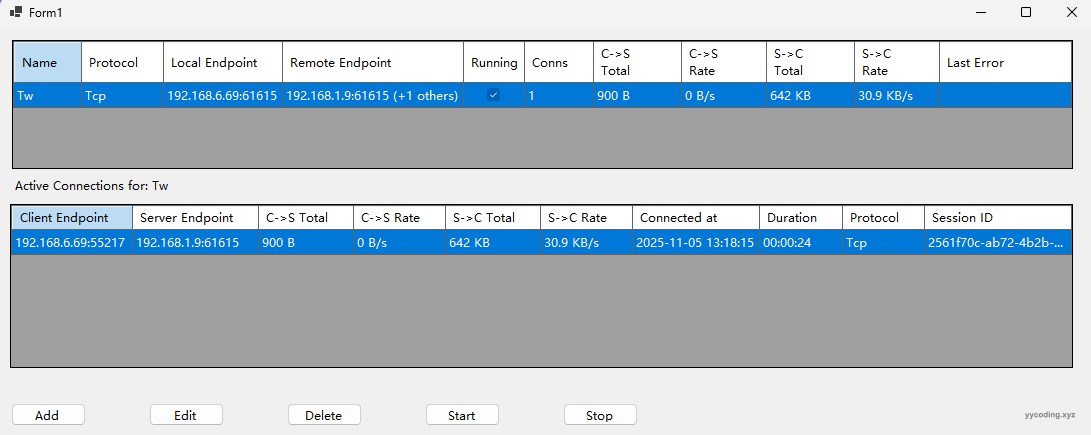
Task: Click the Remote Endpoint column header
Action: [x=372, y=62]
